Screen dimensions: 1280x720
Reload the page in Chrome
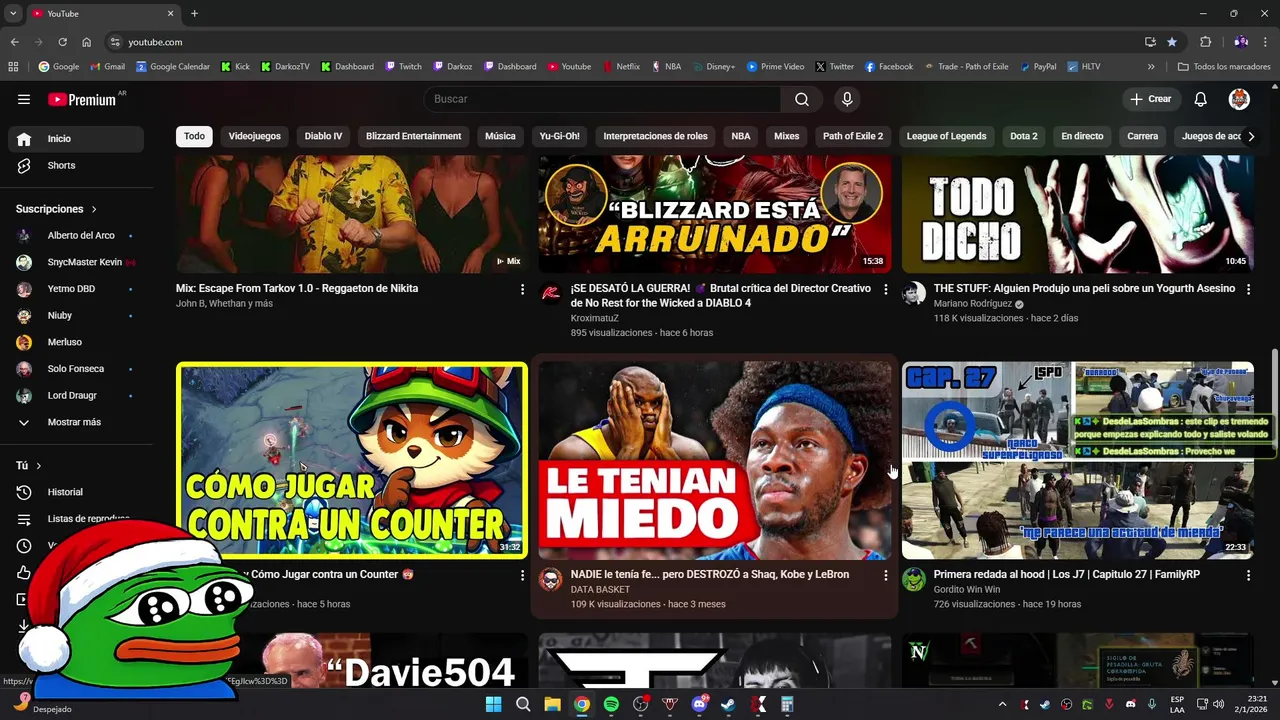pyautogui.click(x=62, y=42)
